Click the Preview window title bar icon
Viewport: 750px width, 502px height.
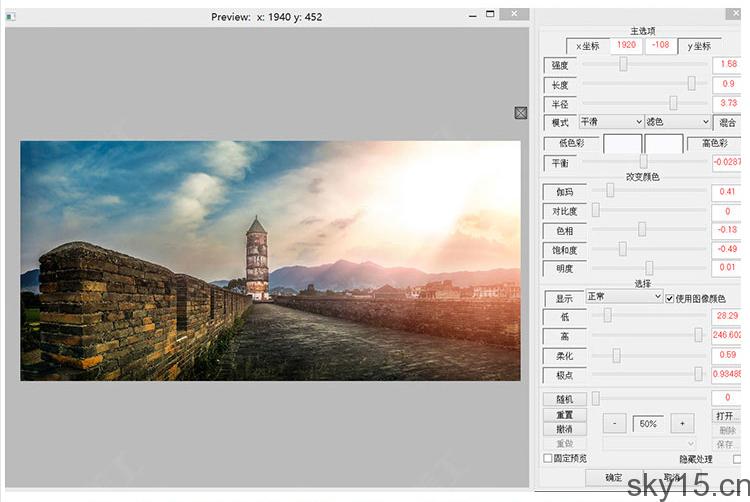tap(11, 17)
